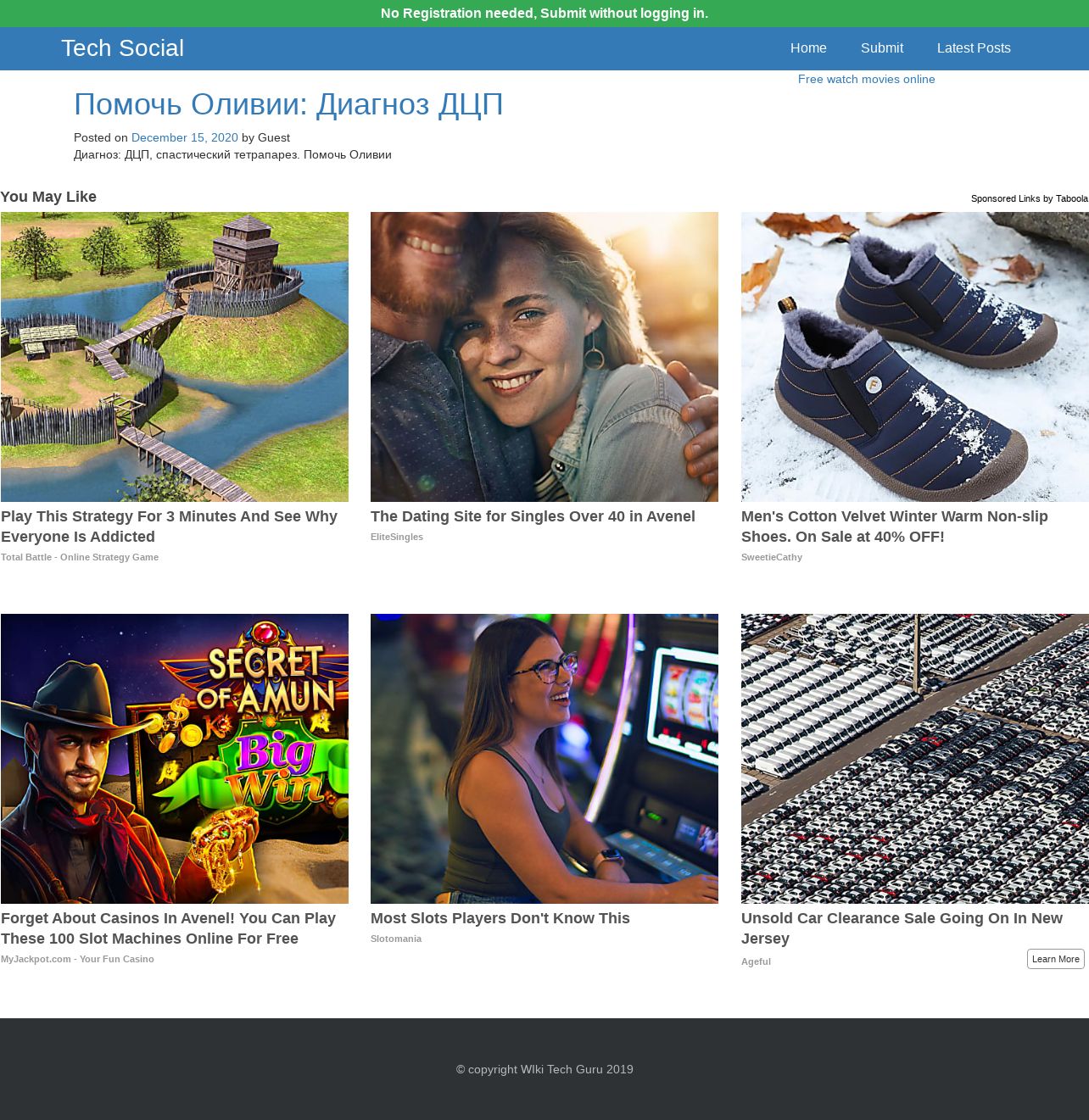This screenshot has height=1120, width=1089.
Task: Go to the Home menu item
Action: (808, 48)
